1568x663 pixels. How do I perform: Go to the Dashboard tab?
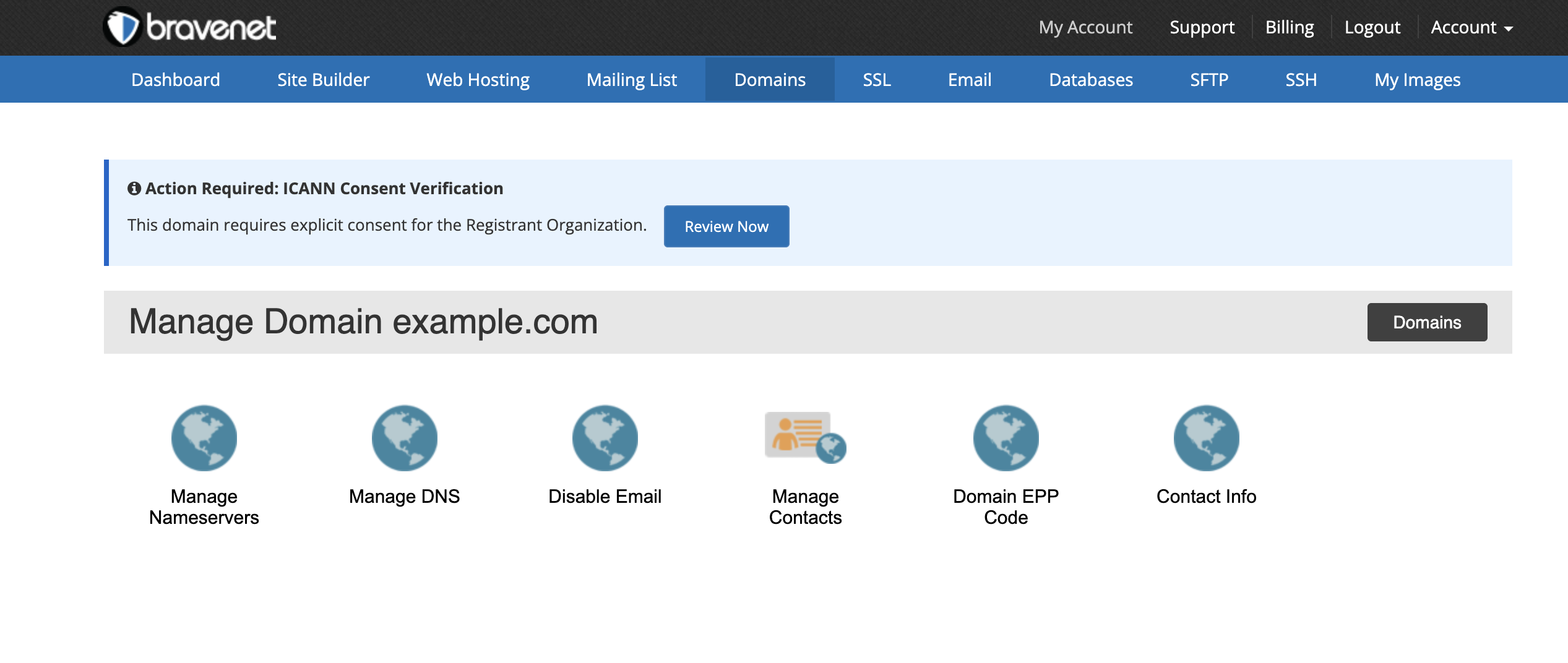point(175,80)
